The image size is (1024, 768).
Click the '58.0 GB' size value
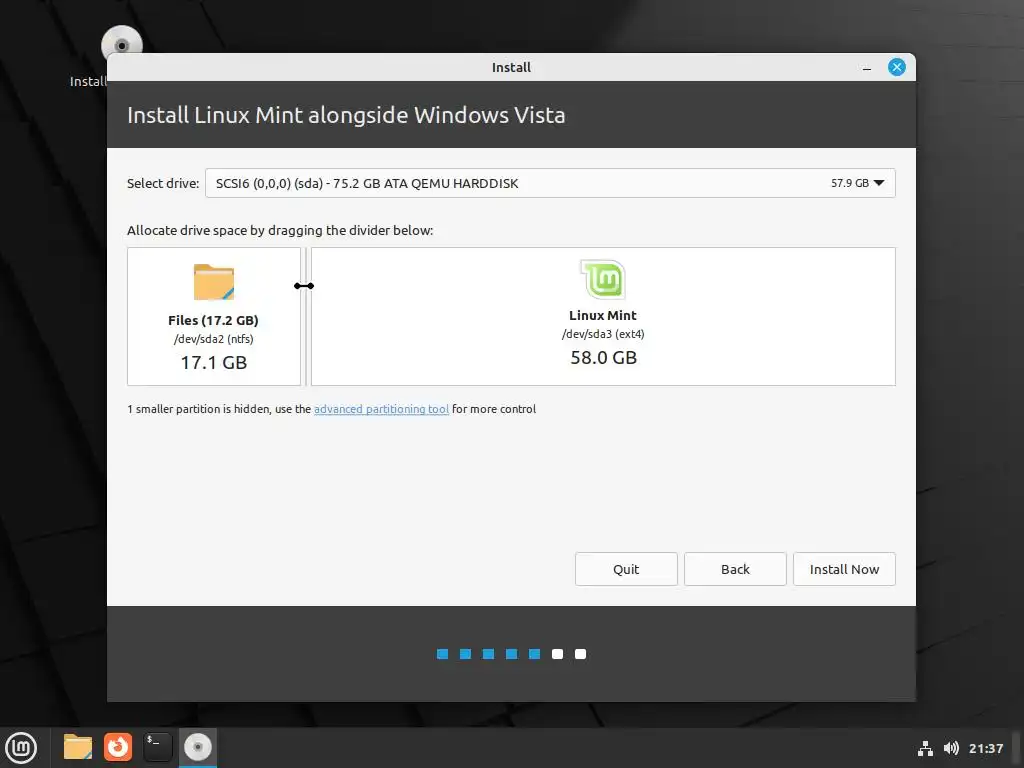click(x=603, y=357)
